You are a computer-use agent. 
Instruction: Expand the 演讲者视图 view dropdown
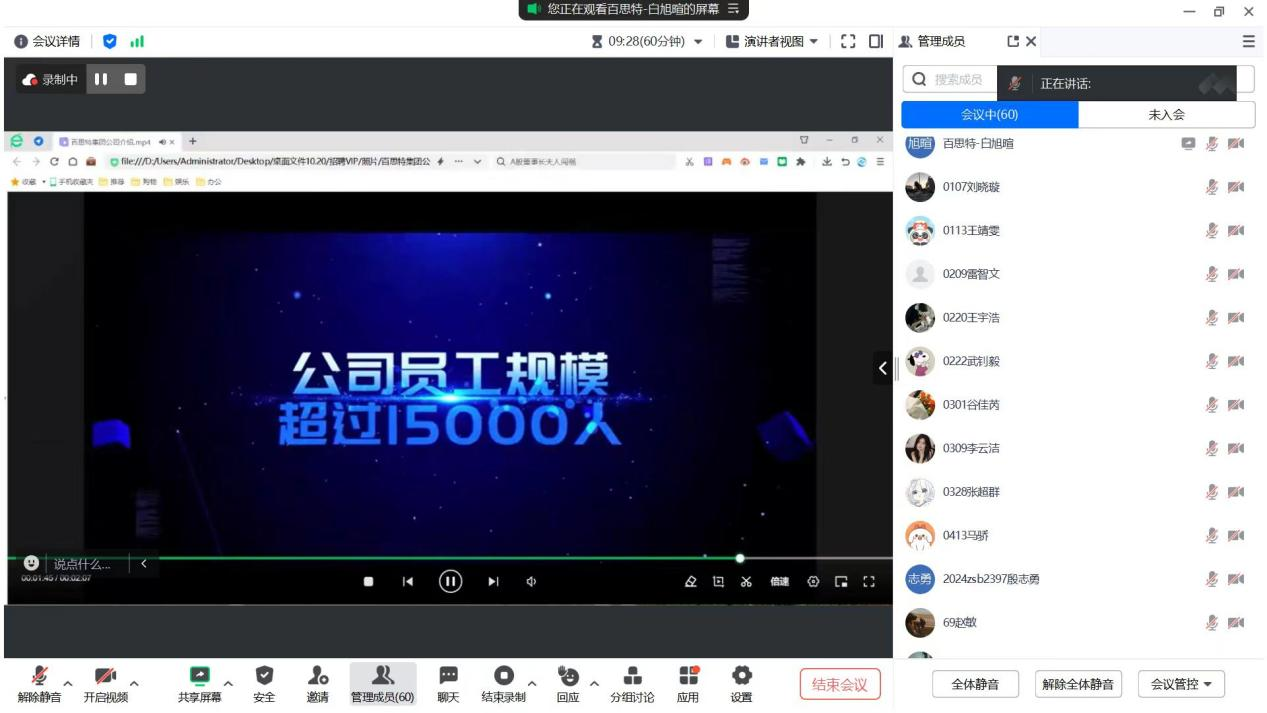pos(771,41)
